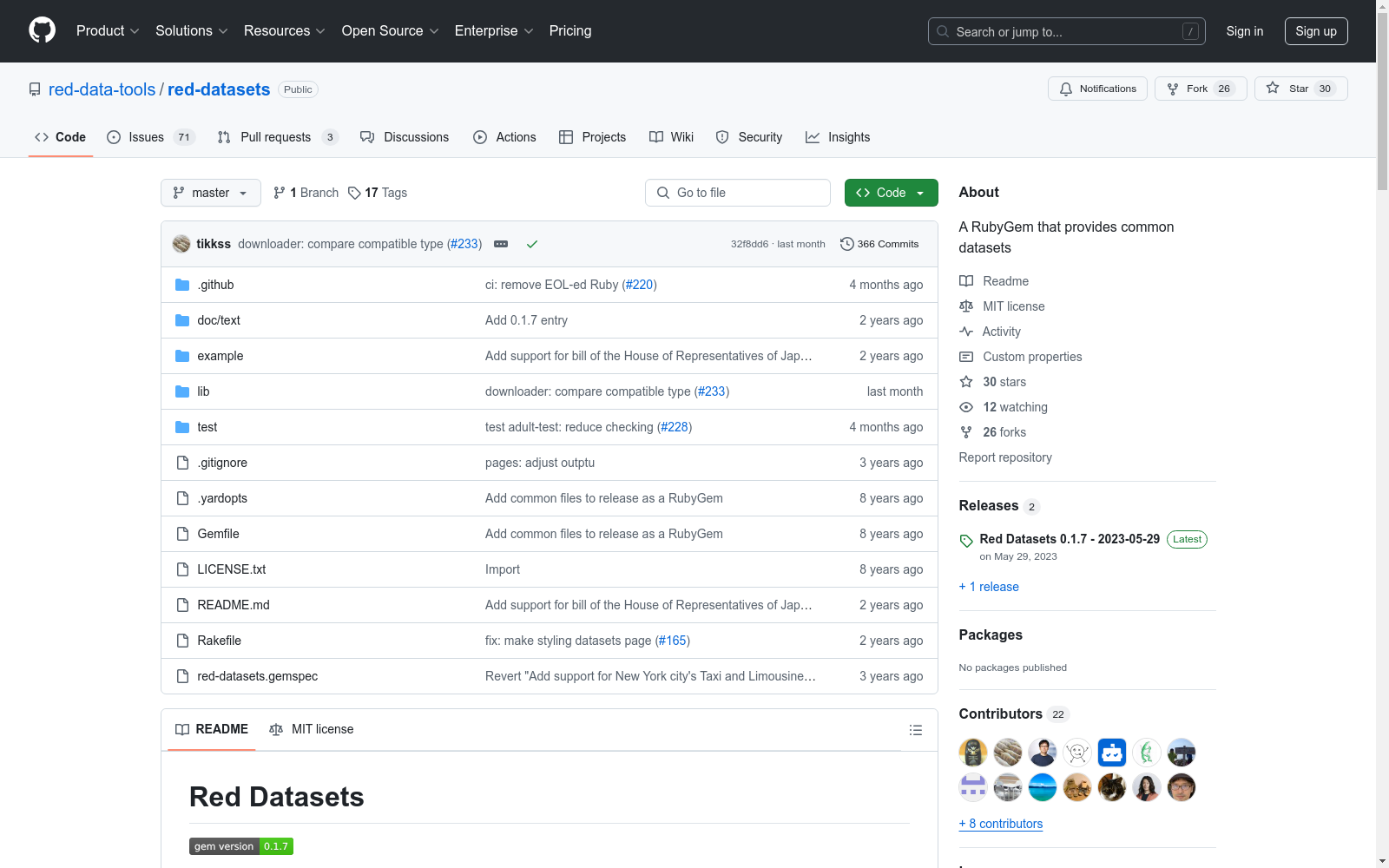Click the stars icon in About
This screenshot has height=868, width=1389.
click(966, 382)
